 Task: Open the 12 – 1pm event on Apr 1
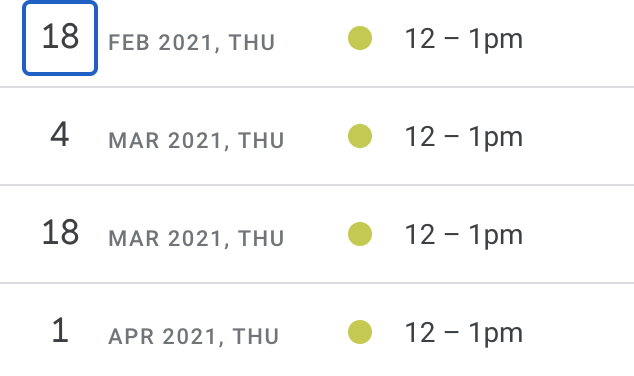click(464, 334)
